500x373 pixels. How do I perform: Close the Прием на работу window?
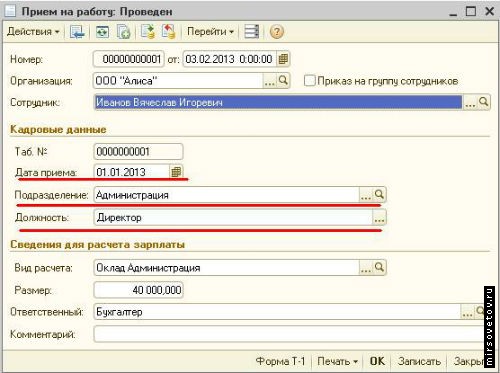coord(489,11)
